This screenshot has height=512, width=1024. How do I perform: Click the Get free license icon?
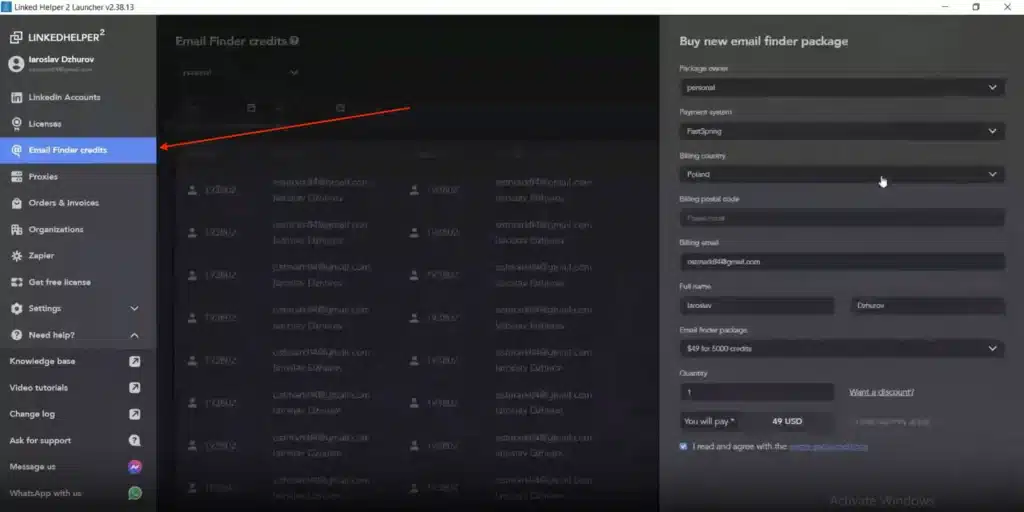[x=16, y=282]
